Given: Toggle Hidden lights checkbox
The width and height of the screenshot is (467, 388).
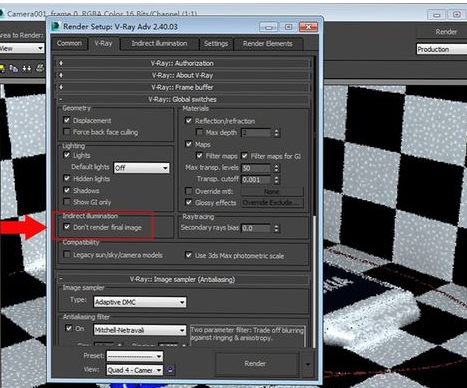Looking at the screenshot, I should tap(67, 178).
